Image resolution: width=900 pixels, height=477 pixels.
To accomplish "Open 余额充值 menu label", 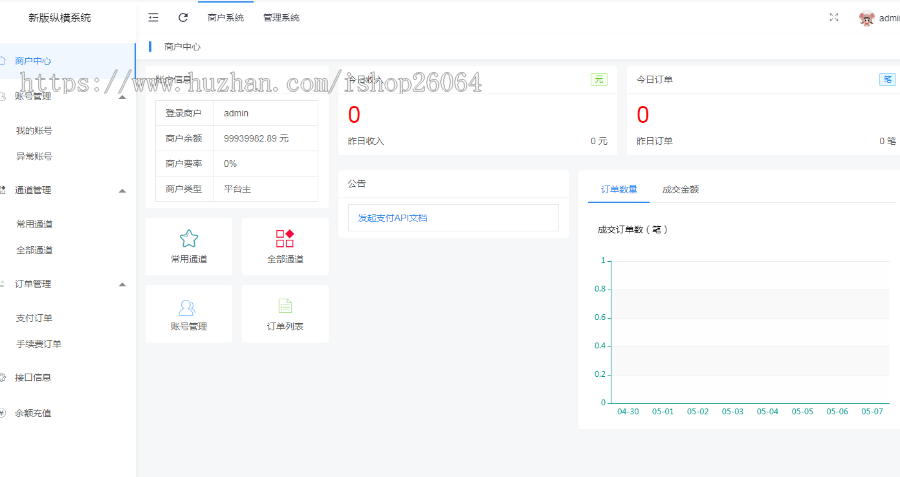I will point(33,413).
